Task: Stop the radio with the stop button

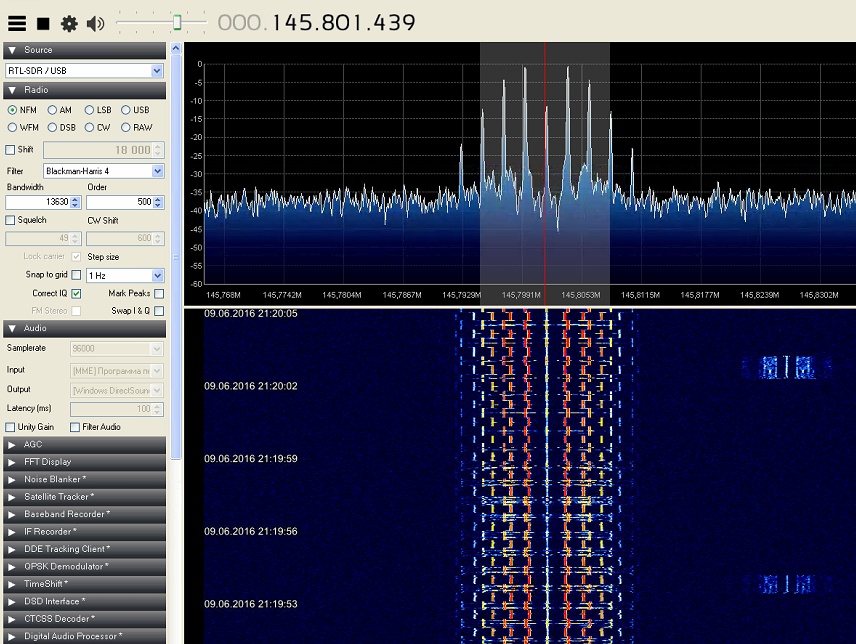Action: (x=43, y=23)
